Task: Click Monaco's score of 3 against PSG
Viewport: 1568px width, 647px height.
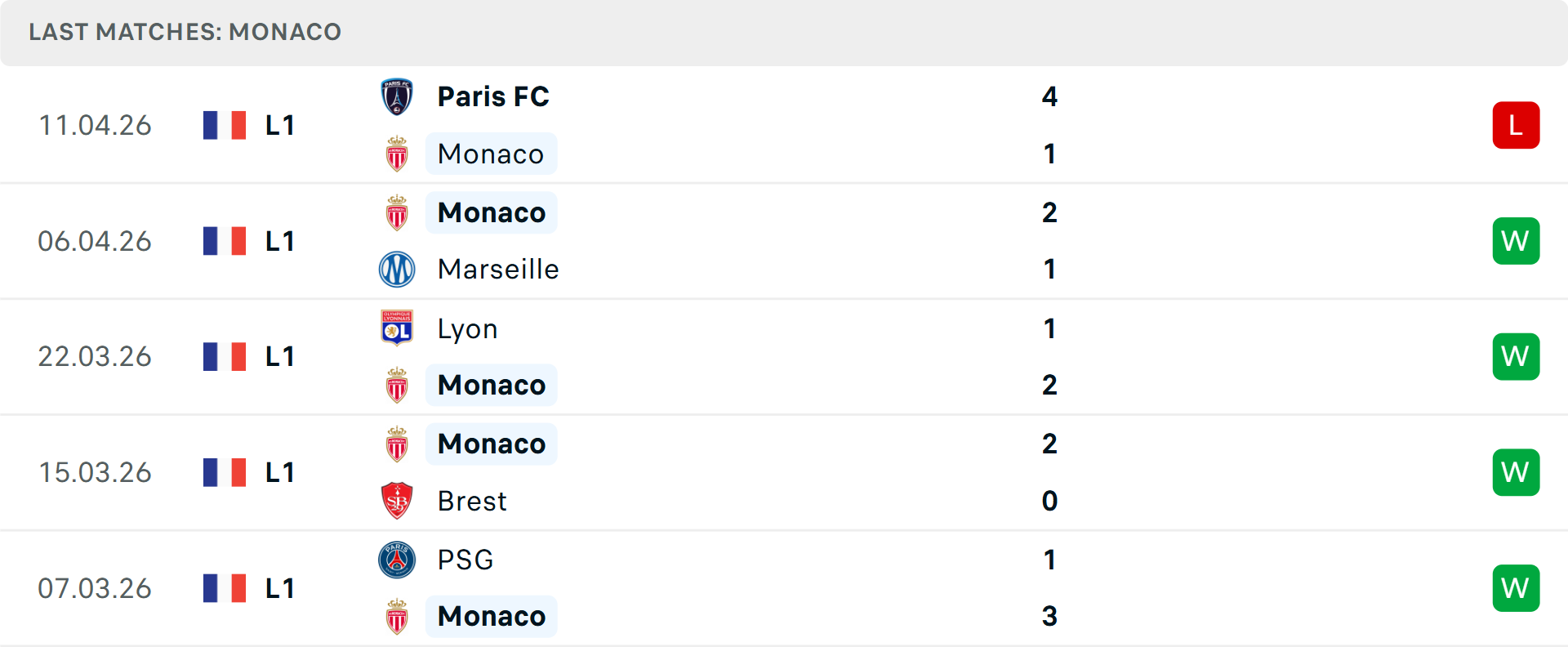Action: pyautogui.click(x=1049, y=616)
